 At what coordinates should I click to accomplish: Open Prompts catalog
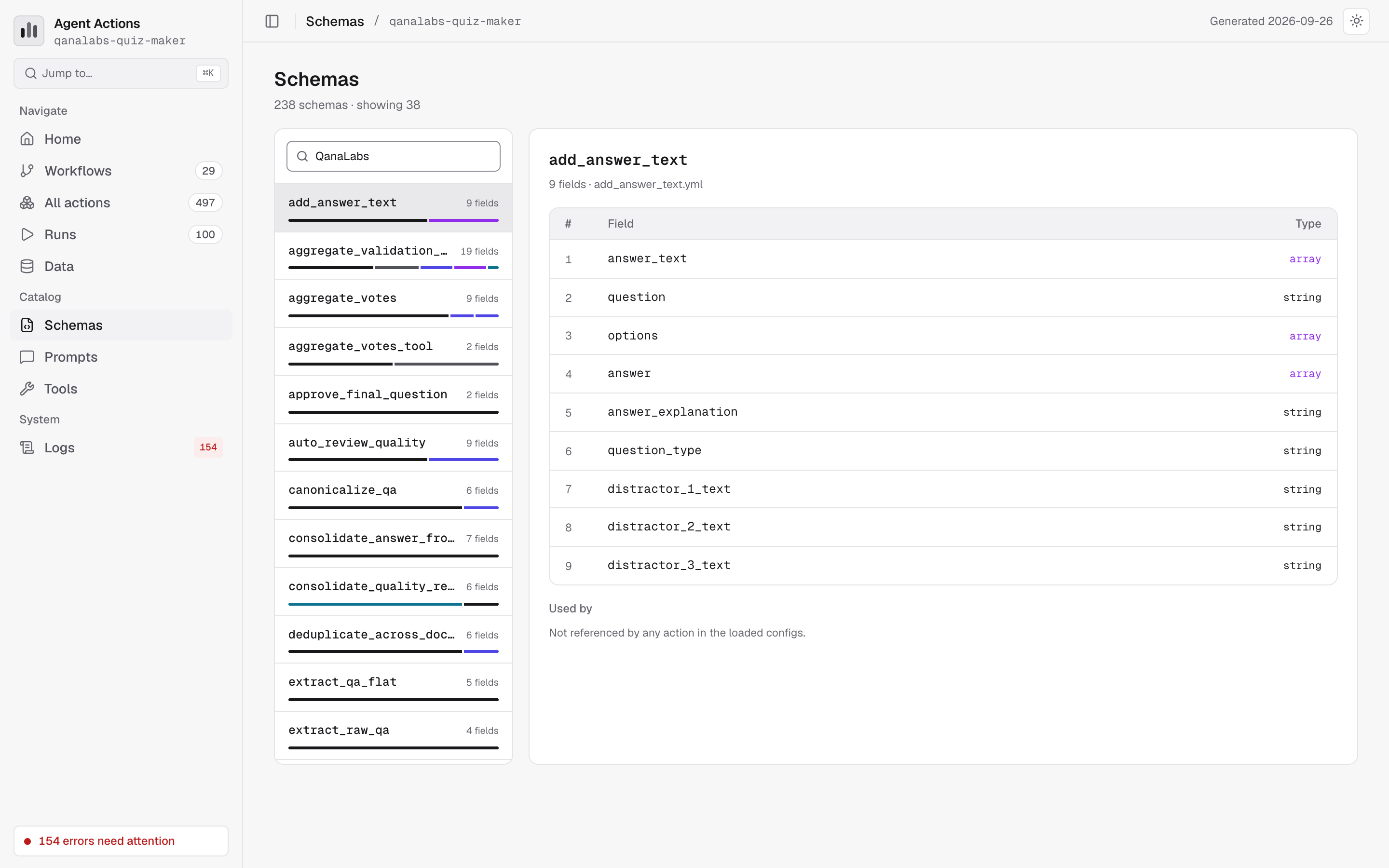point(121,357)
